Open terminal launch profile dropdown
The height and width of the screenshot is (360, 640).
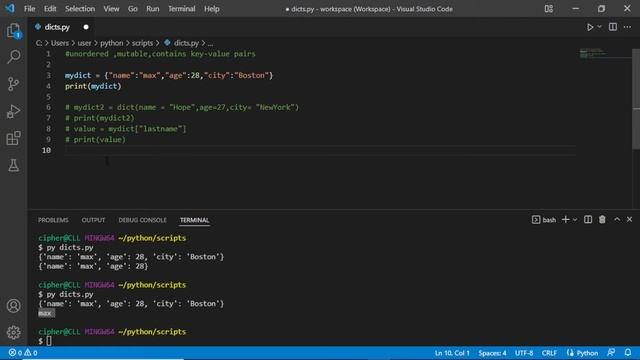[x=575, y=220]
